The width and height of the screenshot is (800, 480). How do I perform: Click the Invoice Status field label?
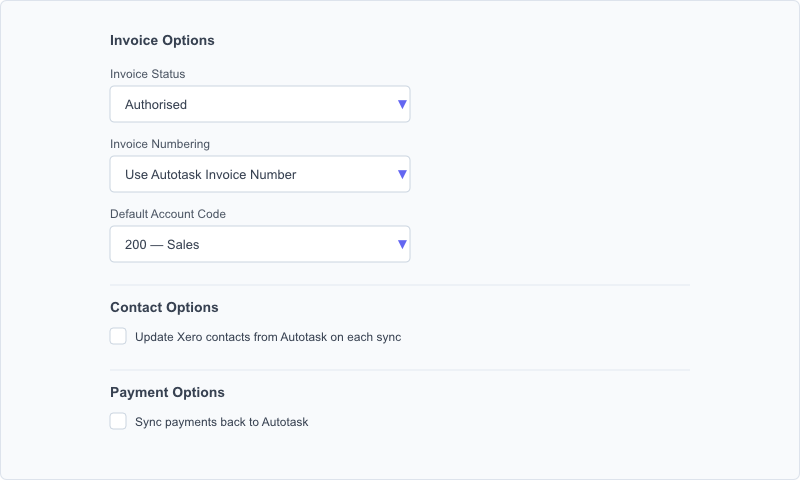(x=147, y=74)
